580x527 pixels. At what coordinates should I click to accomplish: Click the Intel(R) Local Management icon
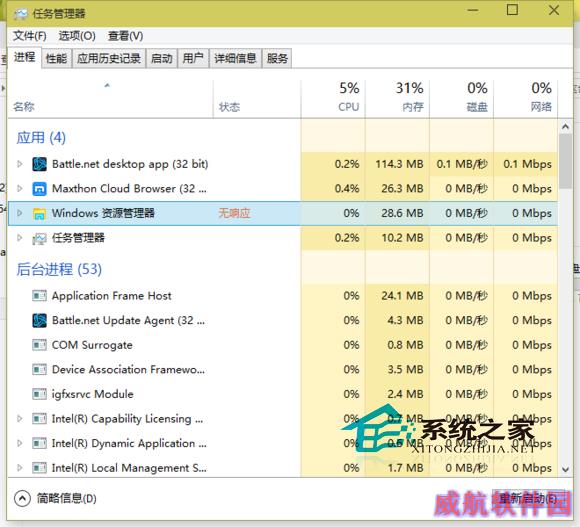40,468
